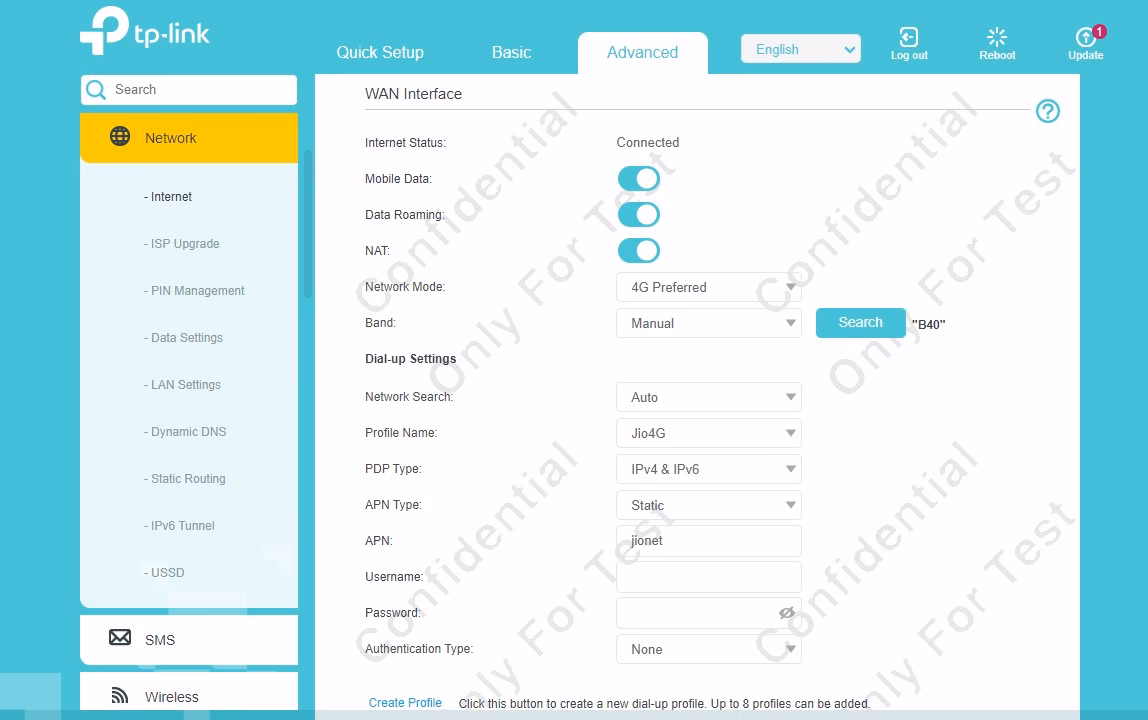Click the SMS envelope icon

point(120,637)
